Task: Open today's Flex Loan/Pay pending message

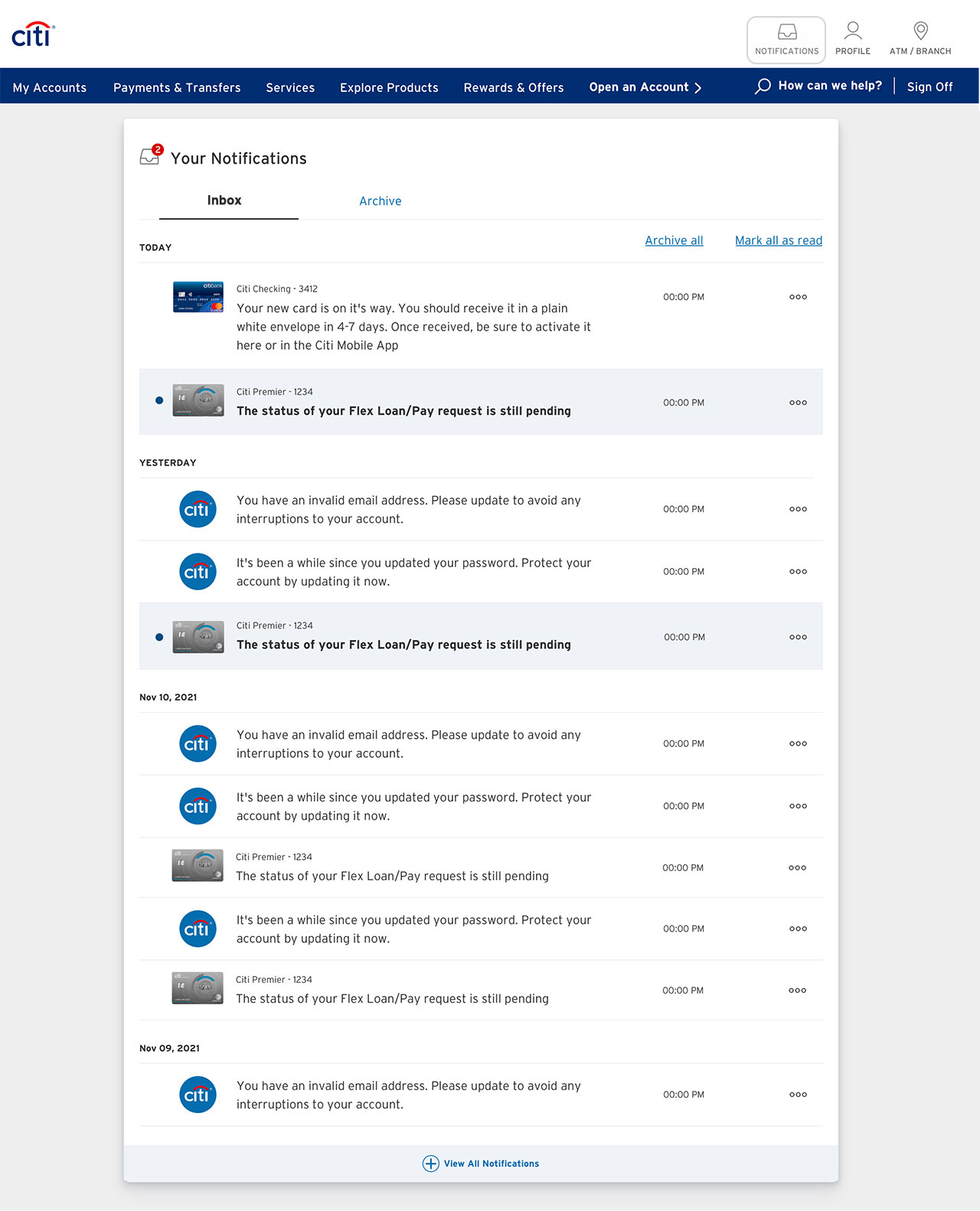Action: coord(403,411)
